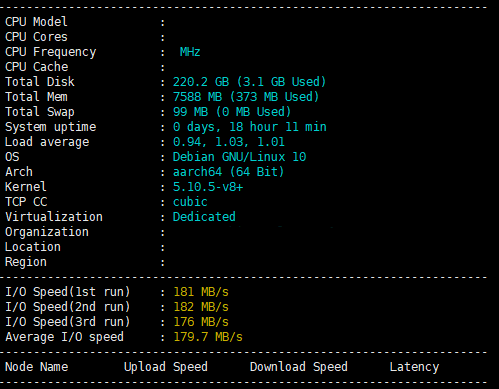The height and width of the screenshot is (389, 499).
Task: Click 'I/O Speed(2nd run)' label
Action: click(68, 307)
